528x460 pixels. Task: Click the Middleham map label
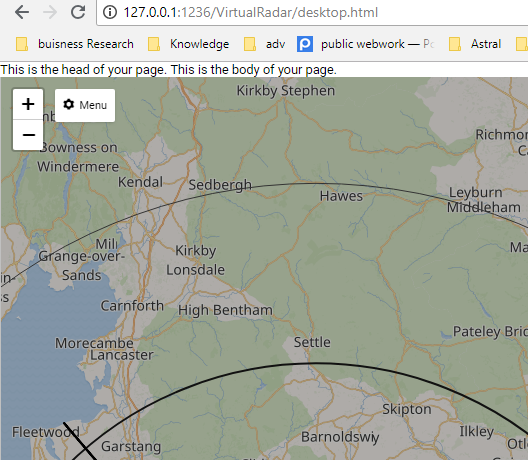pos(484,207)
